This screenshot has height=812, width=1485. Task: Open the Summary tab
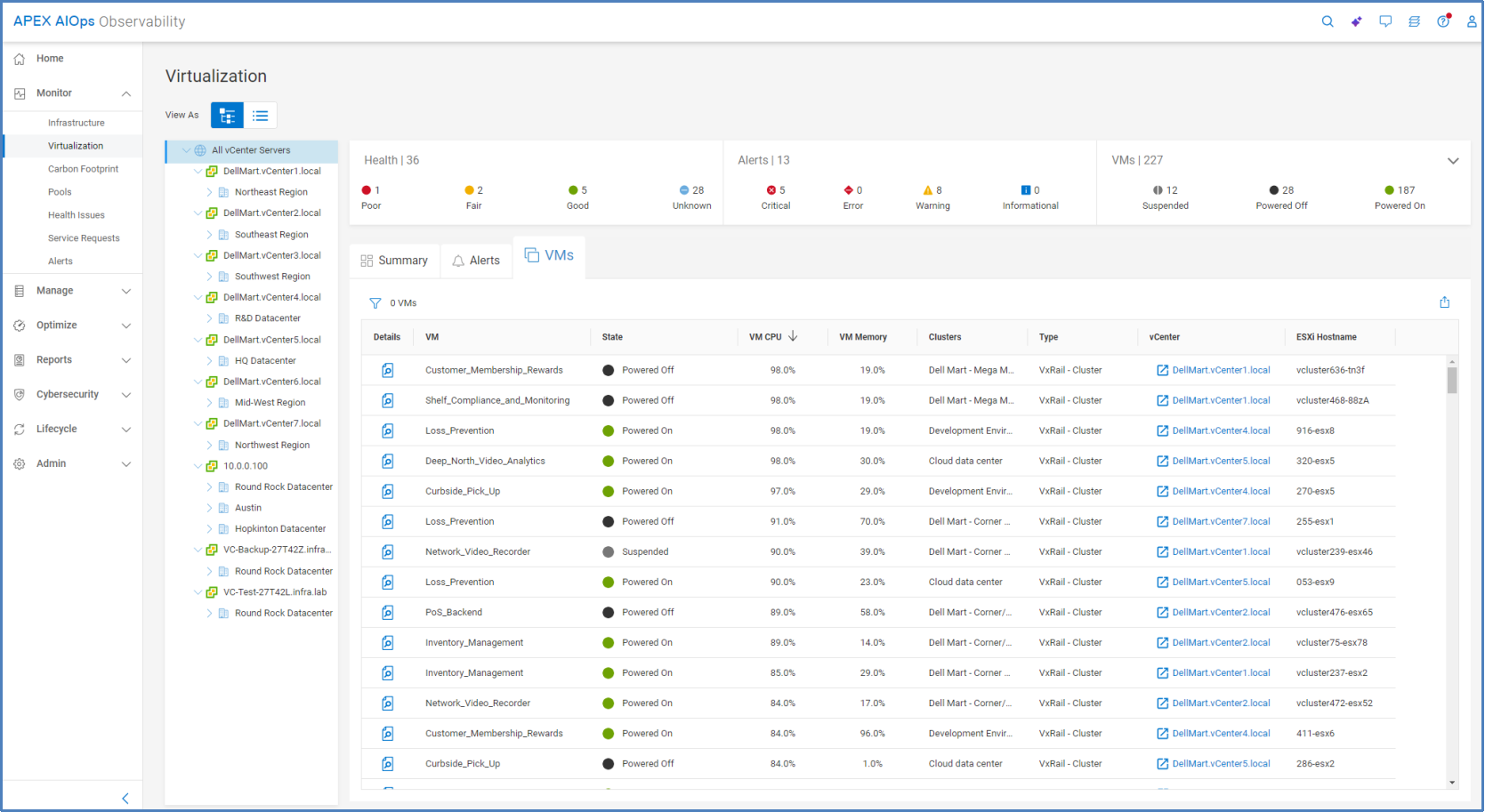pyautogui.click(x=394, y=261)
